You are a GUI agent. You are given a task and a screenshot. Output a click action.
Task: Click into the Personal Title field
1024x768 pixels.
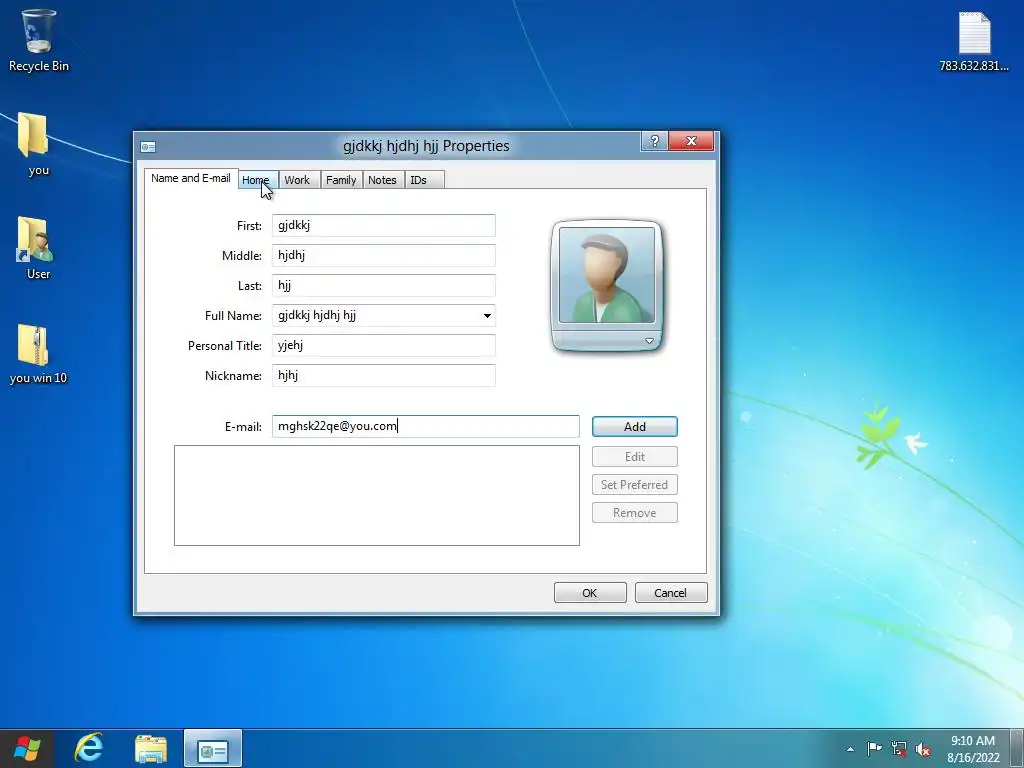pos(383,345)
